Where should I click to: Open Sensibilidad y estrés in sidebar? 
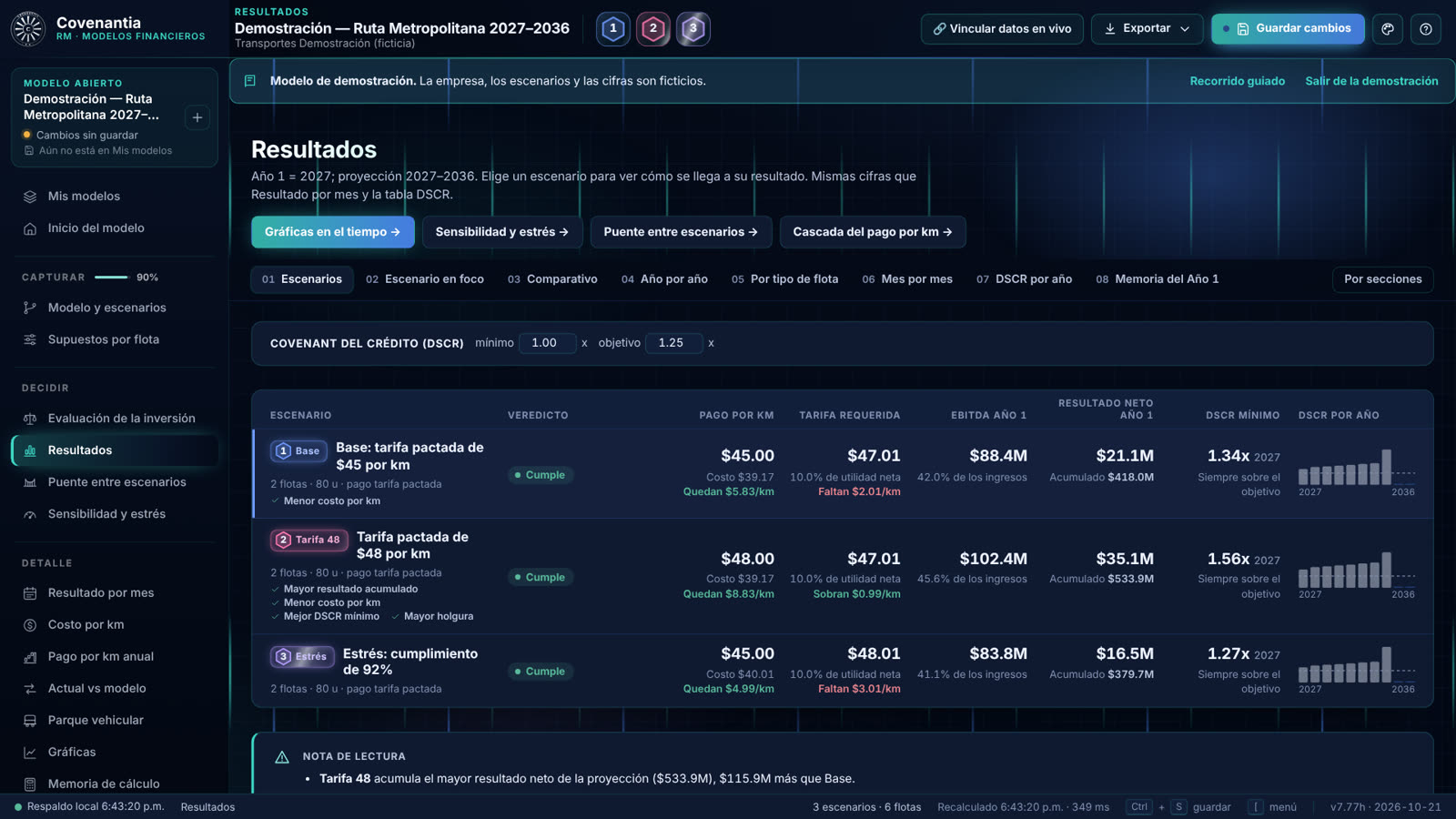(x=115, y=514)
